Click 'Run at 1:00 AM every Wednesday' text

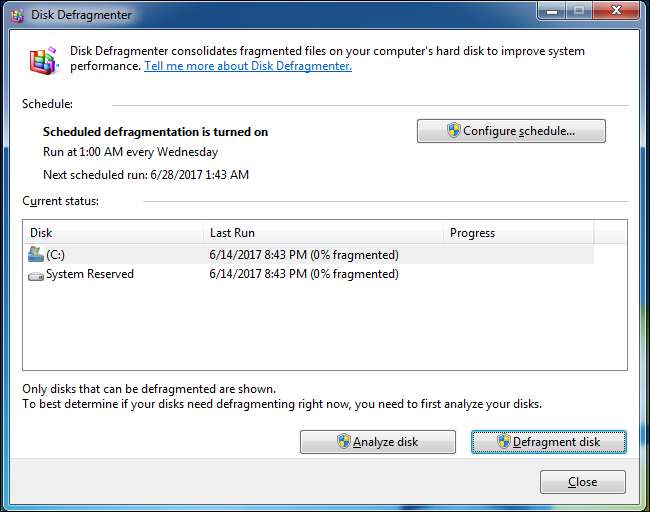130,152
